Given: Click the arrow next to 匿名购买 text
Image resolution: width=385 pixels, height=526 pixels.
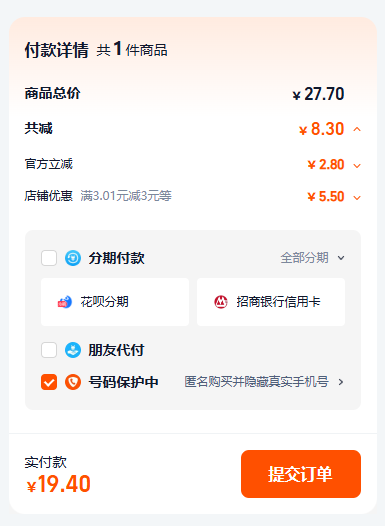Looking at the screenshot, I should [341, 382].
